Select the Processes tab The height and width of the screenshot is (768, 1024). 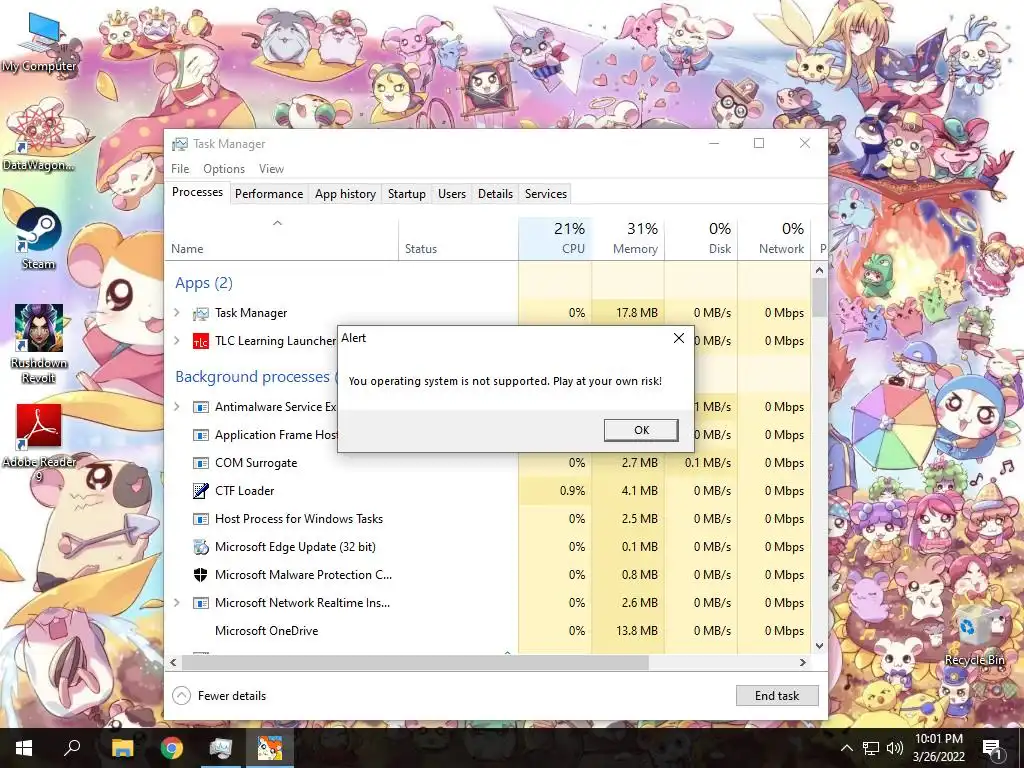pyautogui.click(x=197, y=192)
